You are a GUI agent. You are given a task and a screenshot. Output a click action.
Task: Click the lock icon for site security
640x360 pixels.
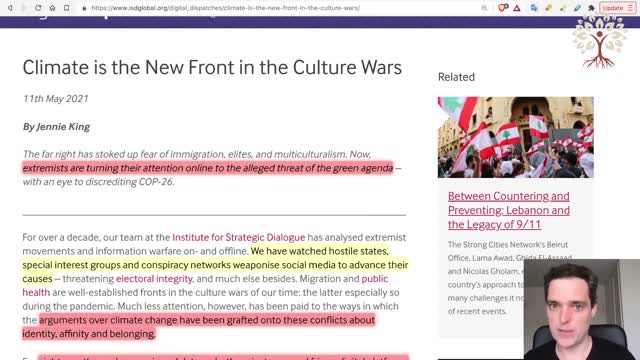(84, 8)
